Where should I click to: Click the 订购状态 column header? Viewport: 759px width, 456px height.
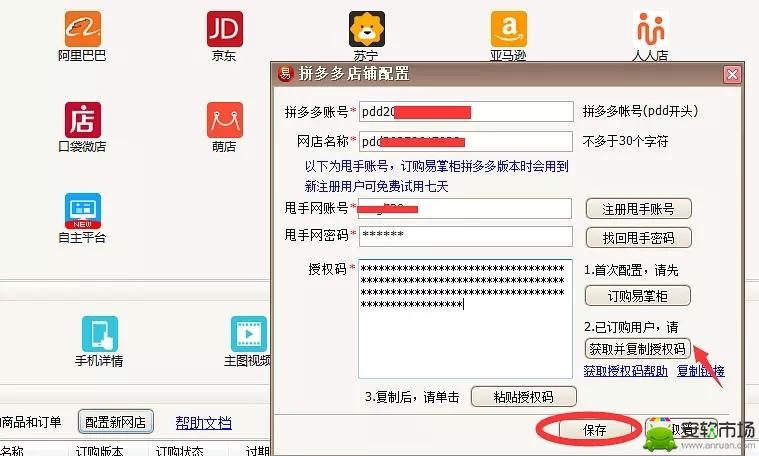coord(179,451)
